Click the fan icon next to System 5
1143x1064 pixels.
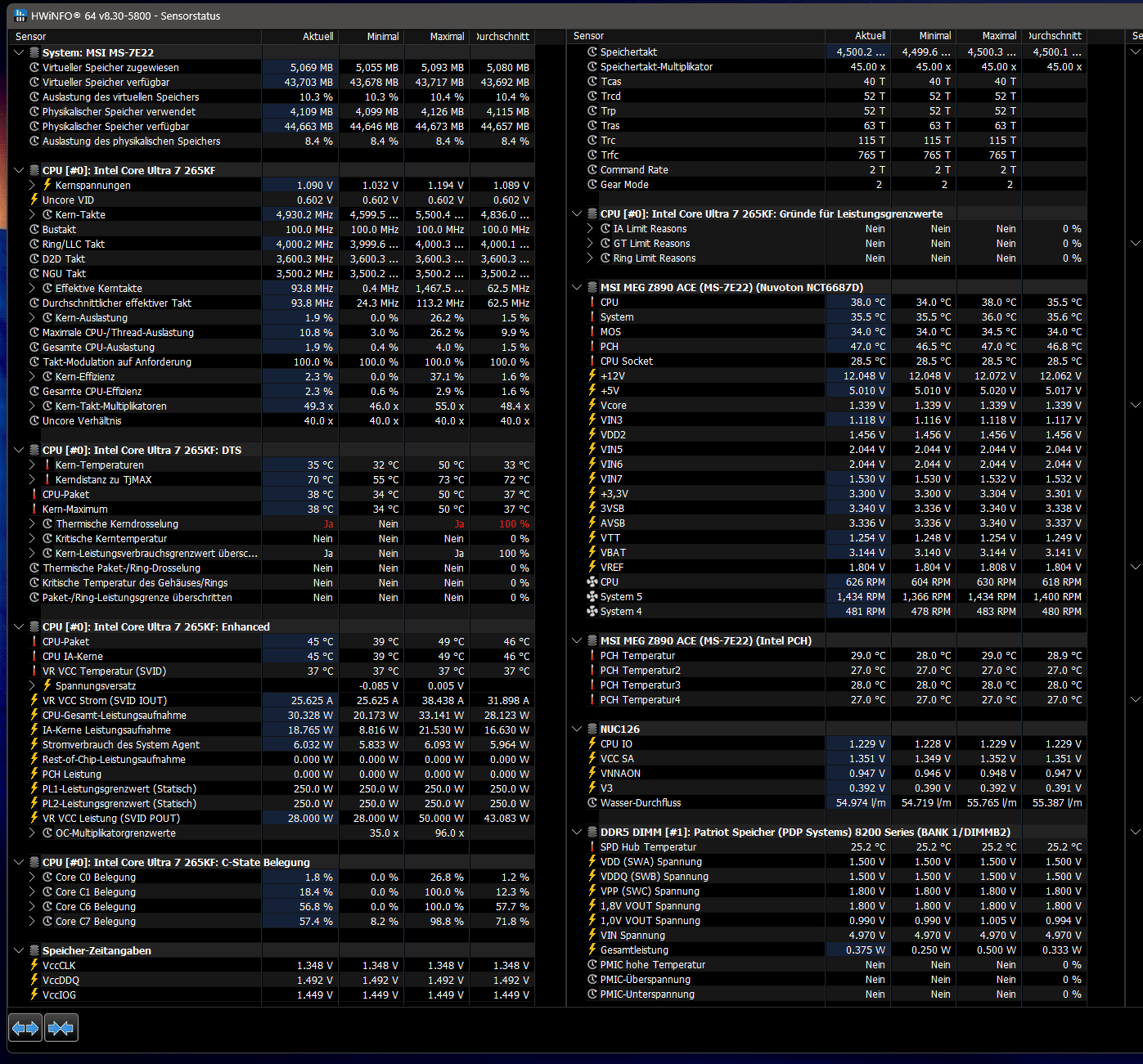(592, 596)
